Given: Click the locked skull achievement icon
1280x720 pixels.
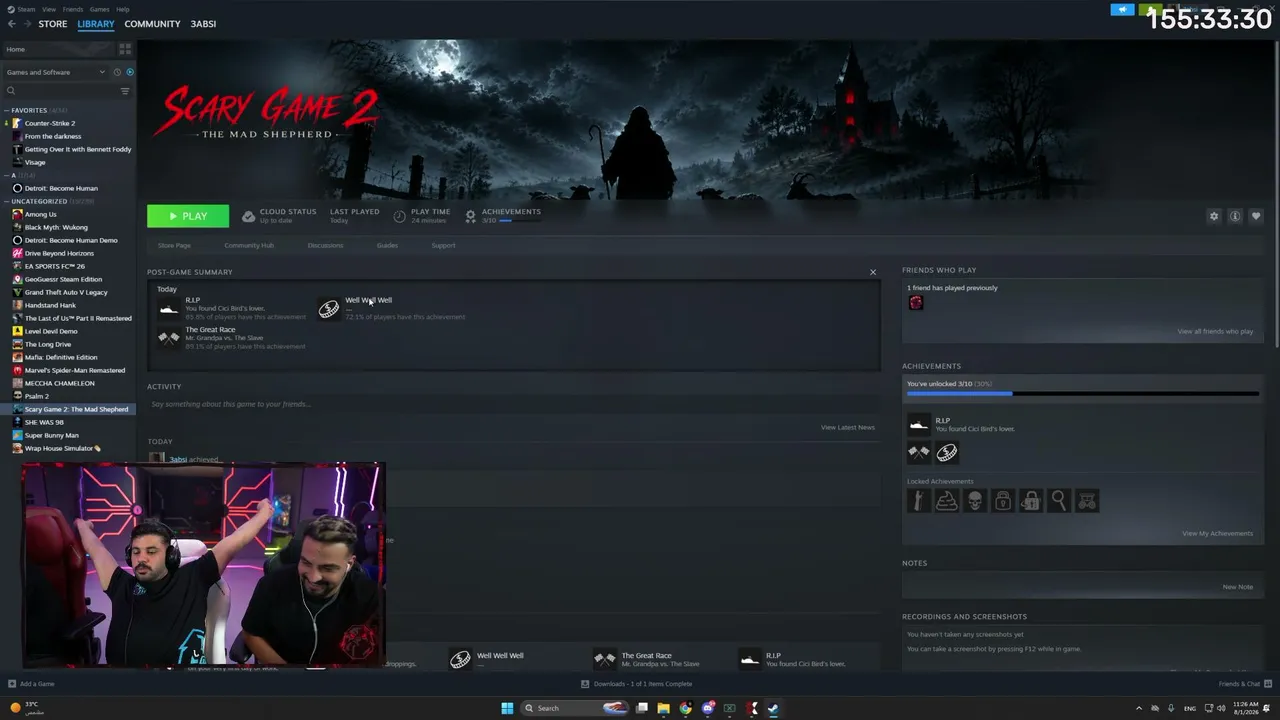Looking at the screenshot, I should (x=975, y=501).
